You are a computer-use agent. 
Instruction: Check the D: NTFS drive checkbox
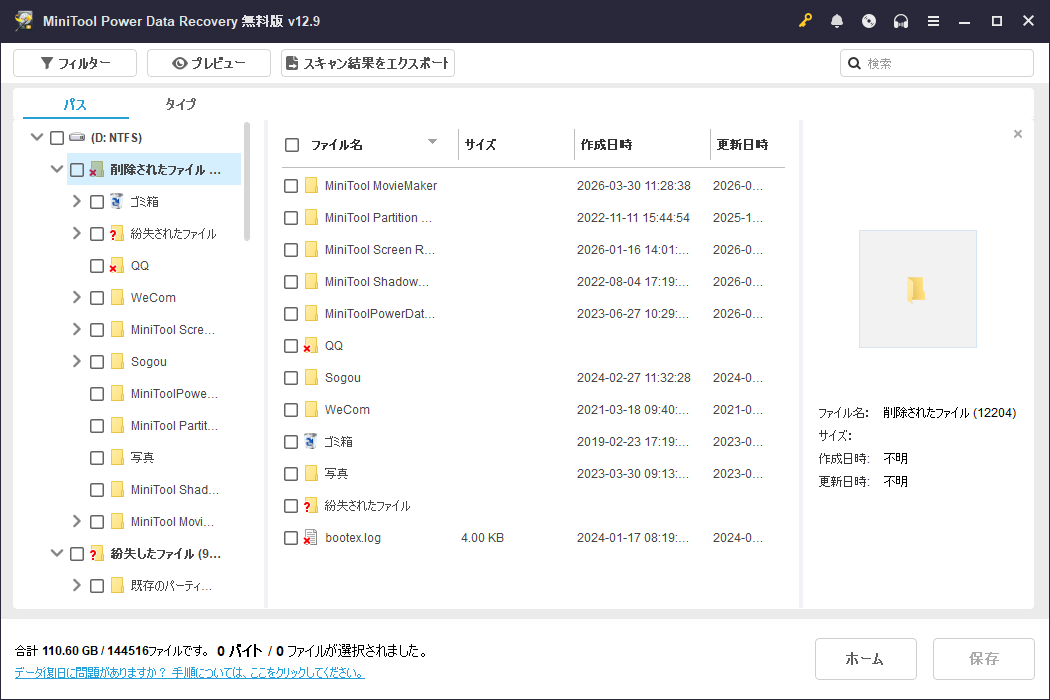pyautogui.click(x=57, y=137)
